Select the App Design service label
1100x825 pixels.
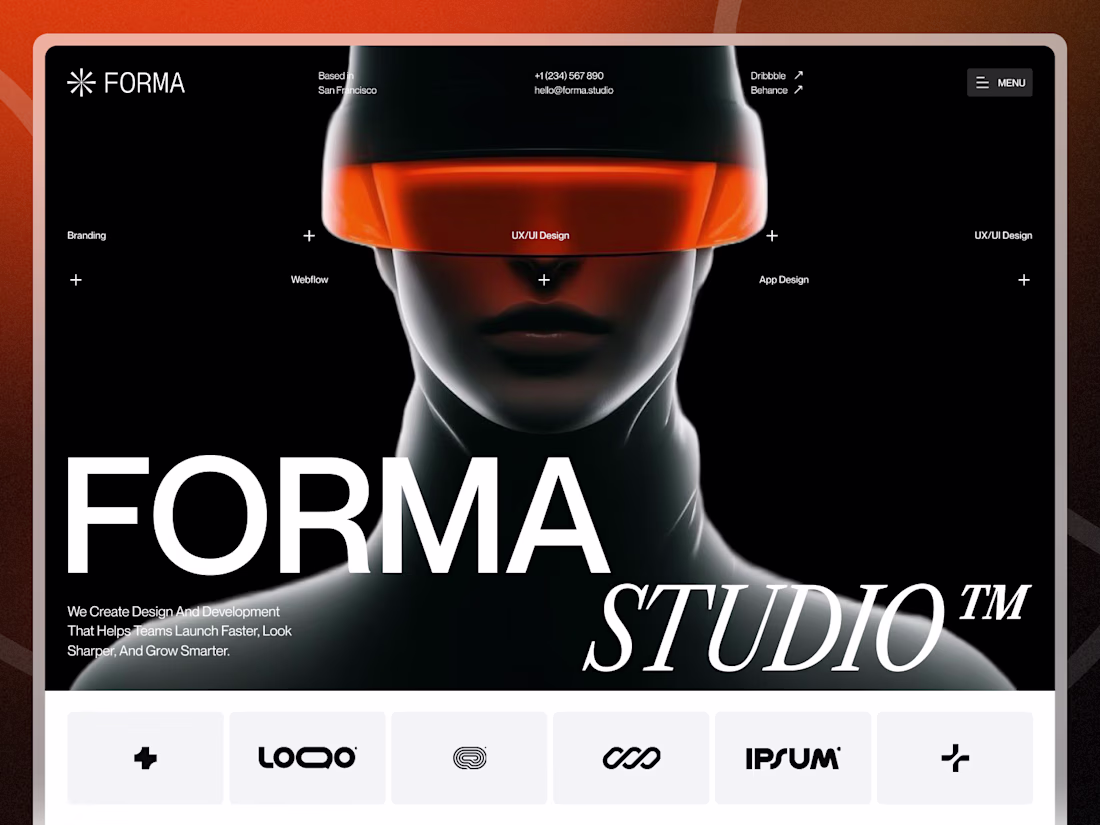[x=784, y=280]
